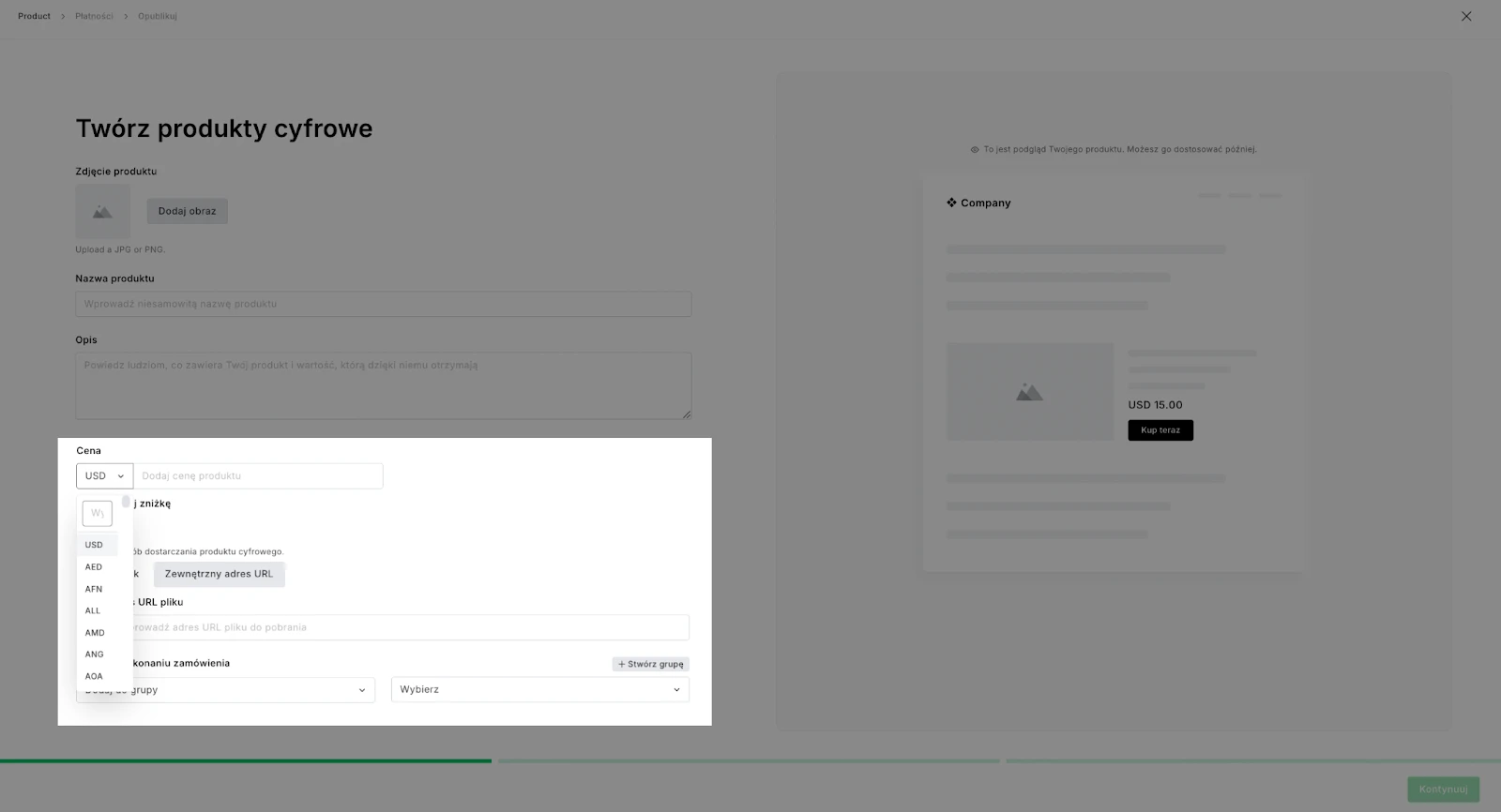The width and height of the screenshot is (1501, 812).
Task: Click the chevron of the USD selector
Action: click(121, 476)
